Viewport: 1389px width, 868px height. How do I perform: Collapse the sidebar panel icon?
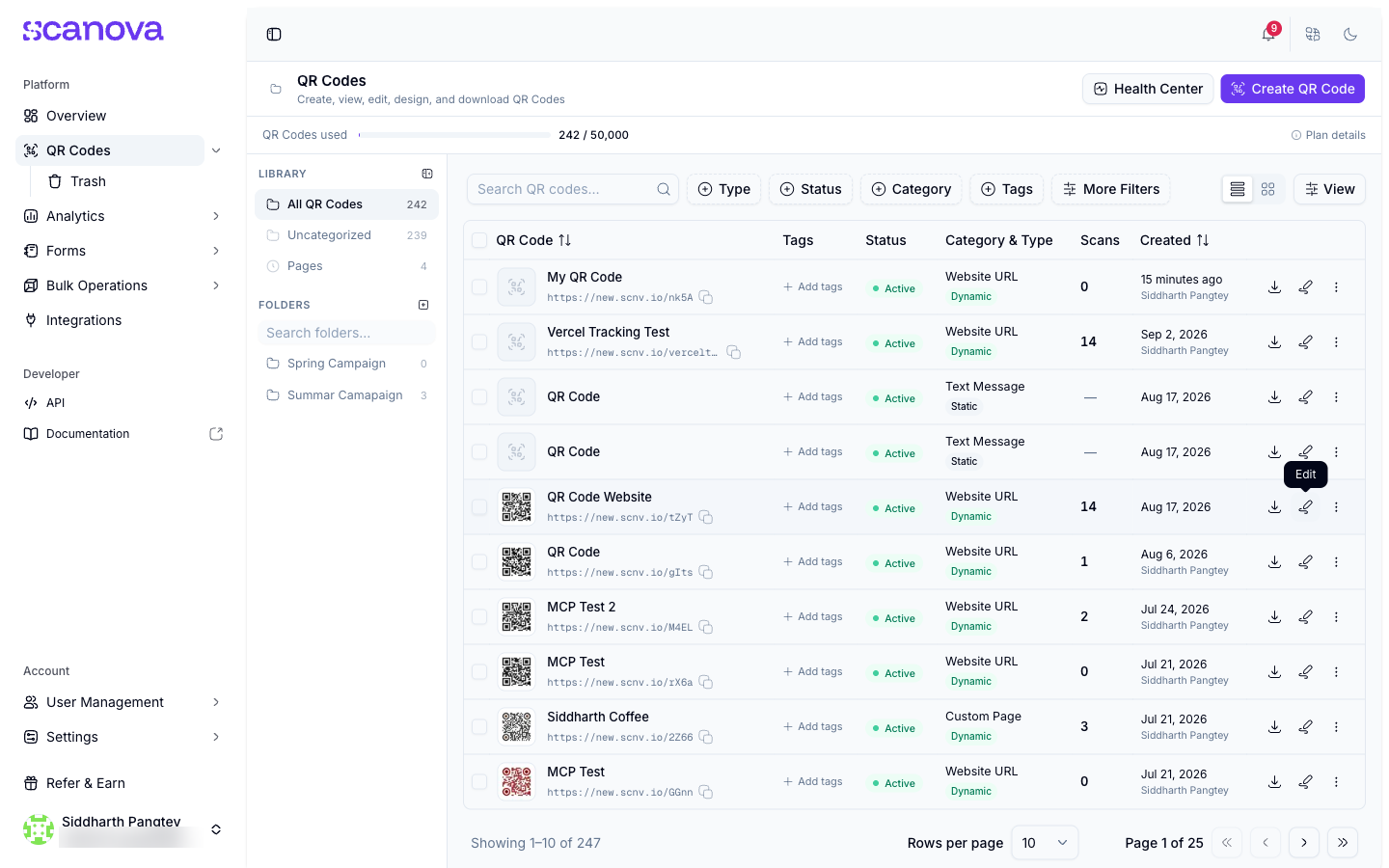(x=274, y=34)
